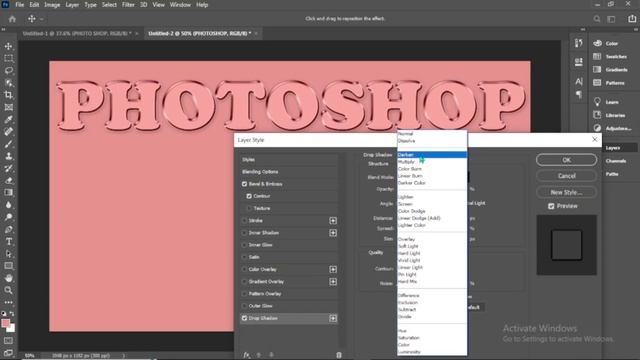The width and height of the screenshot is (640, 360).
Task: Choose Overlay in blend mode list
Action: (x=432, y=239)
